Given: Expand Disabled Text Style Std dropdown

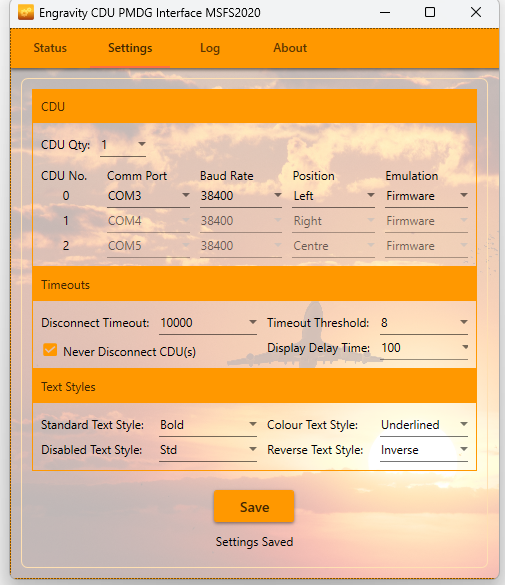Looking at the screenshot, I should coord(208,450).
